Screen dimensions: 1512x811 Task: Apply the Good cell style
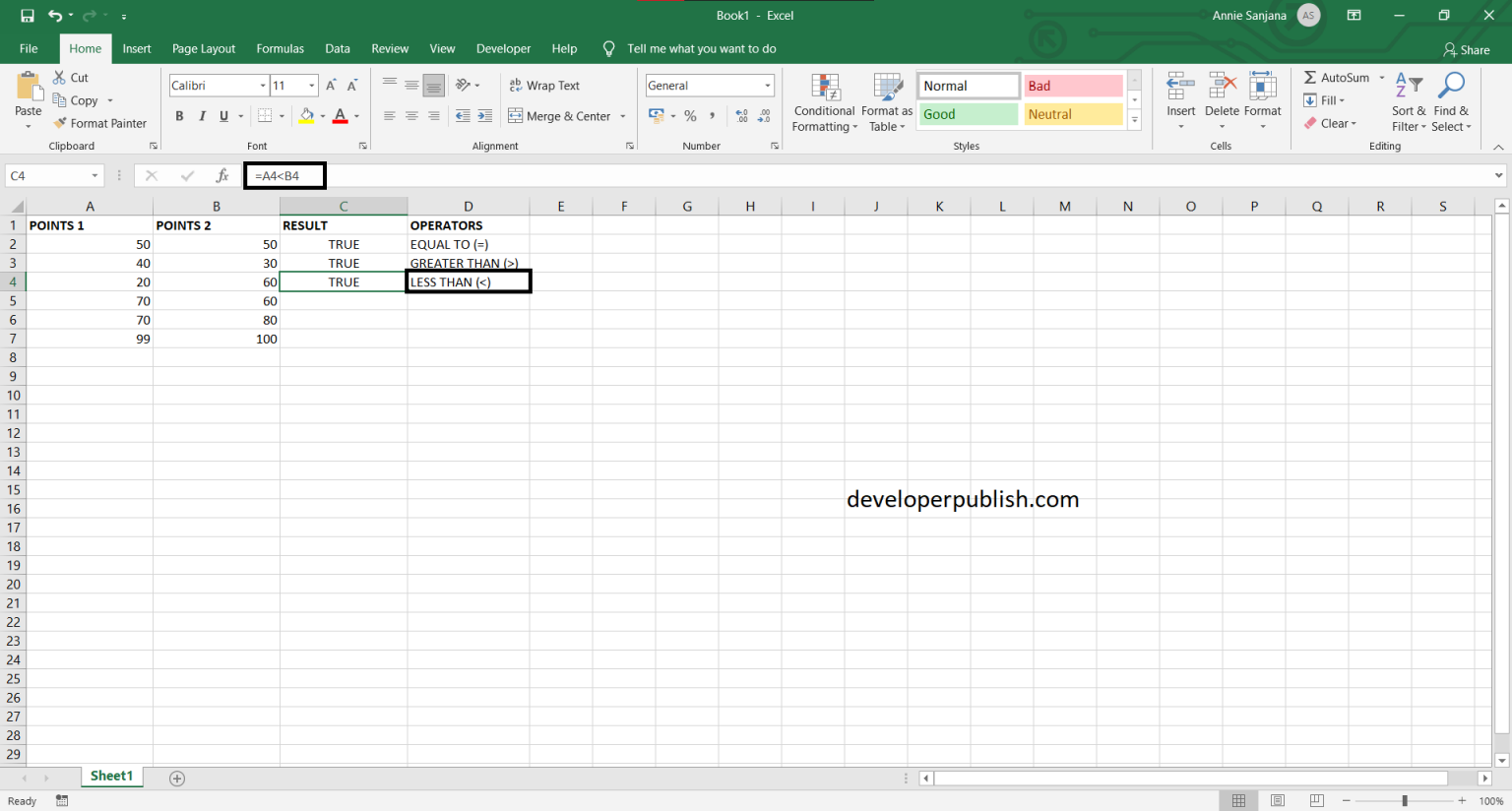point(969,114)
